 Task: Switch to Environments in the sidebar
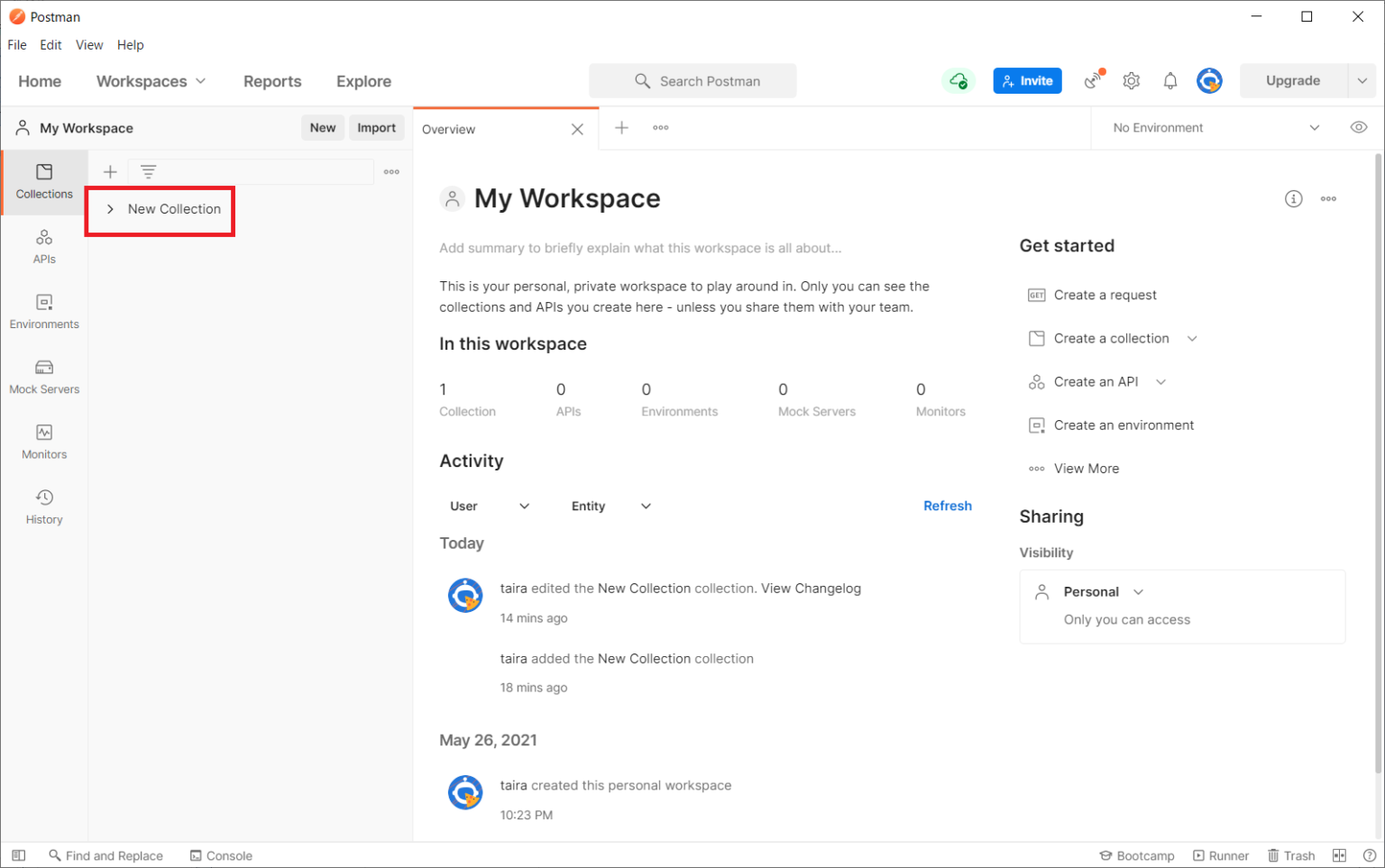(44, 311)
